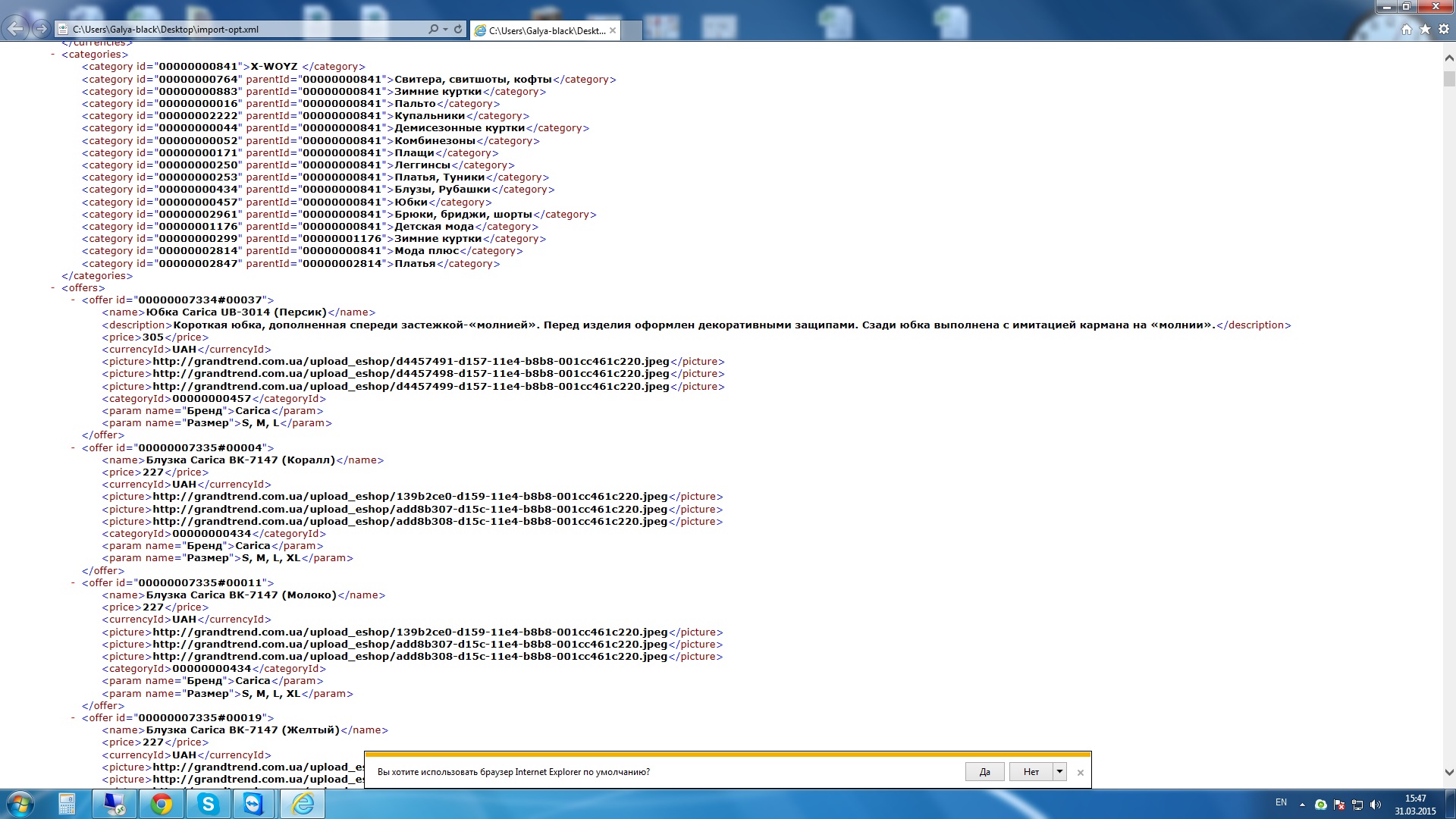The width and height of the screenshot is (1456, 819).
Task: Click categoryId value 00000000457
Action: pyautogui.click(x=212, y=399)
